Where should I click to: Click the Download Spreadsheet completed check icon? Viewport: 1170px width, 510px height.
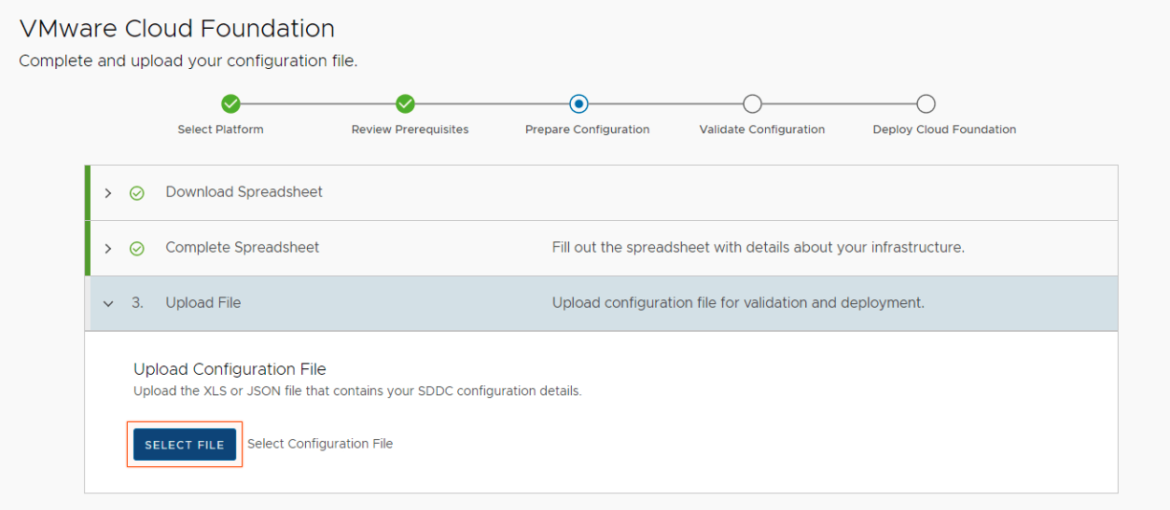point(137,193)
